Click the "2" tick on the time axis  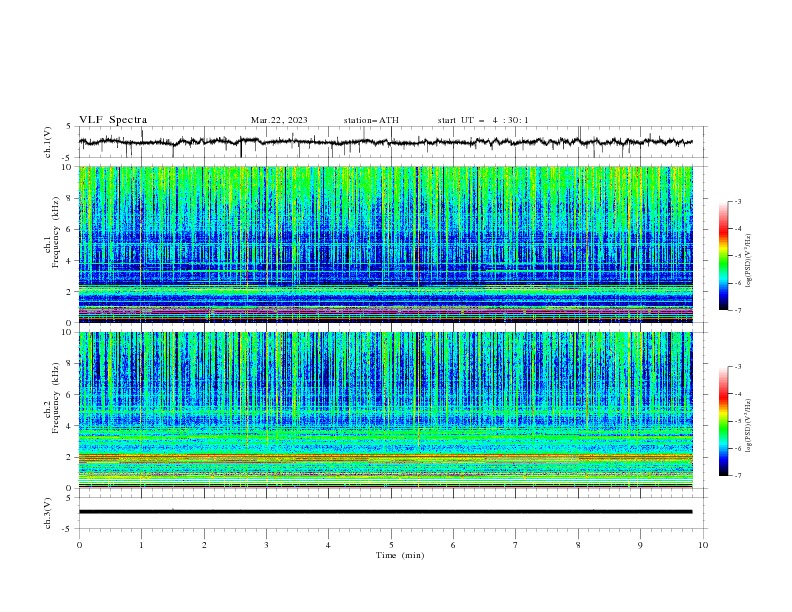tap(204, 545)
